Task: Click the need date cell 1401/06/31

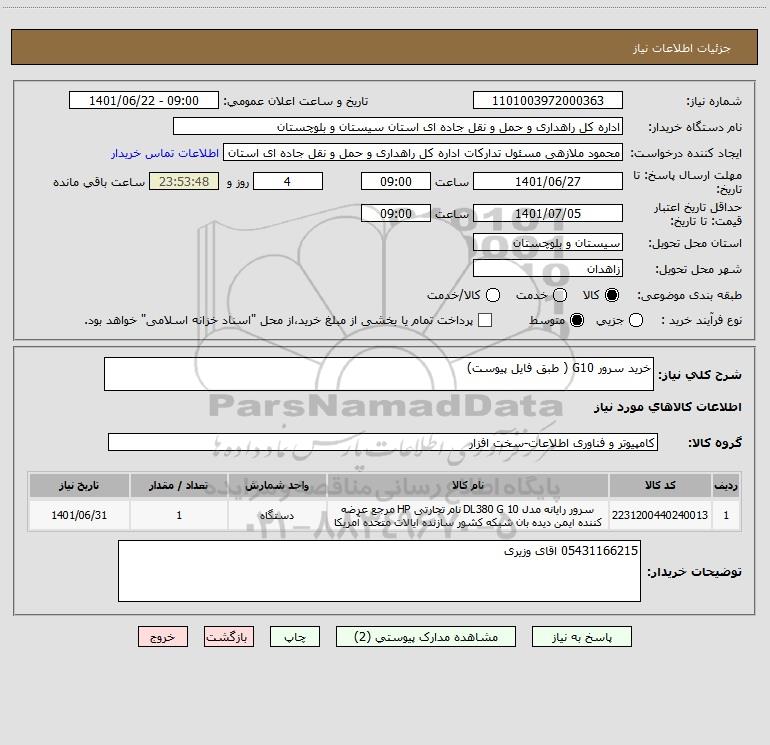Action: [79, 515]
